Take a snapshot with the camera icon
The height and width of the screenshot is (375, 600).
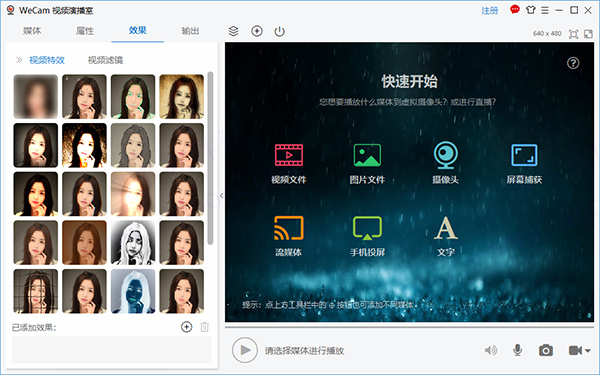546,350
